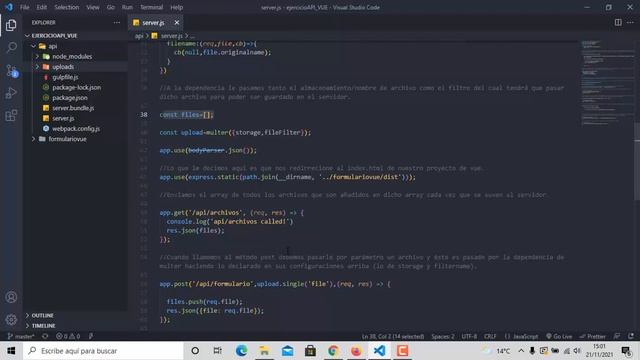Open Google Chrome from taskbar

[333, 351]
